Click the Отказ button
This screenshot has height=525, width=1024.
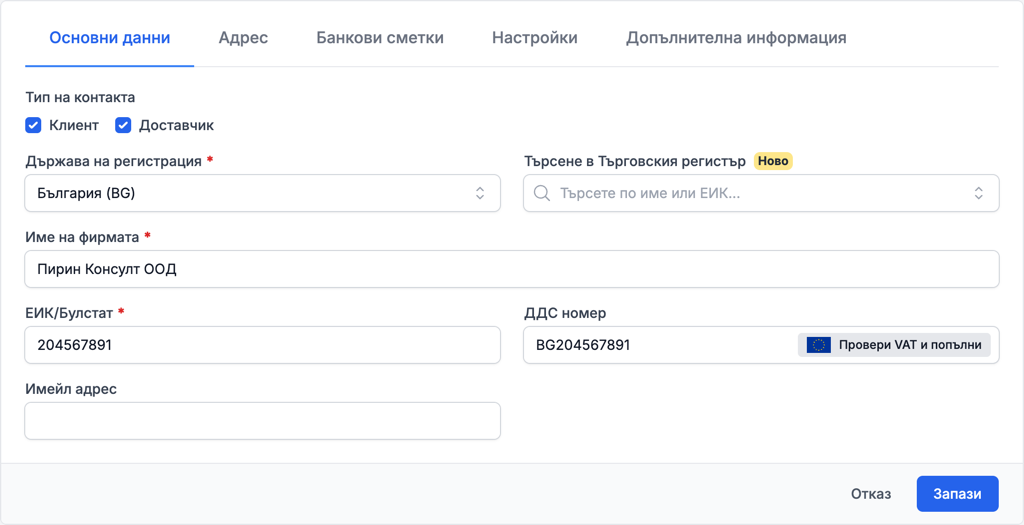871,494
